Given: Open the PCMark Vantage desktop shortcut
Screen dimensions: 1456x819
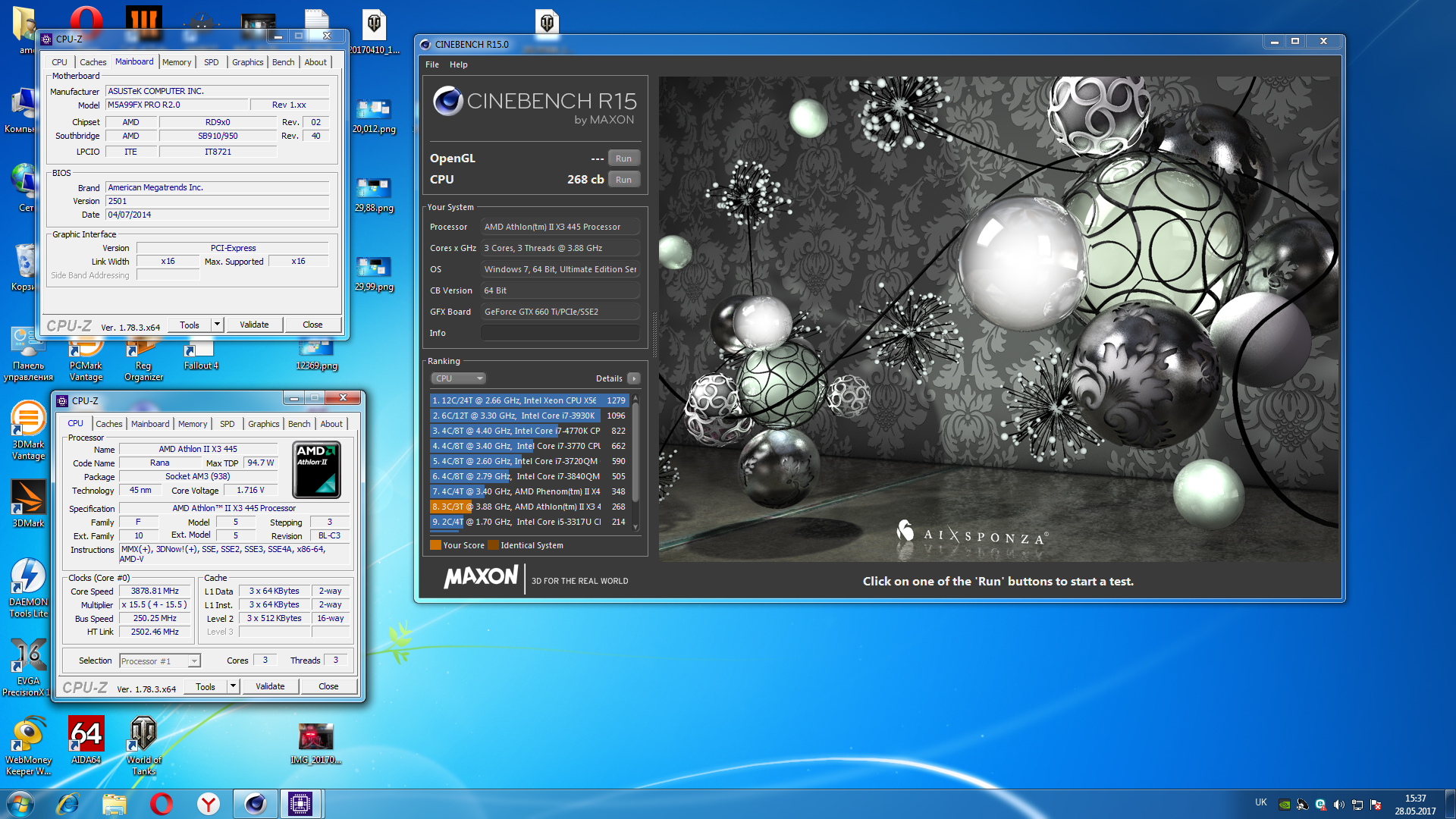Looking at the screenshot, I should [86, 360].
